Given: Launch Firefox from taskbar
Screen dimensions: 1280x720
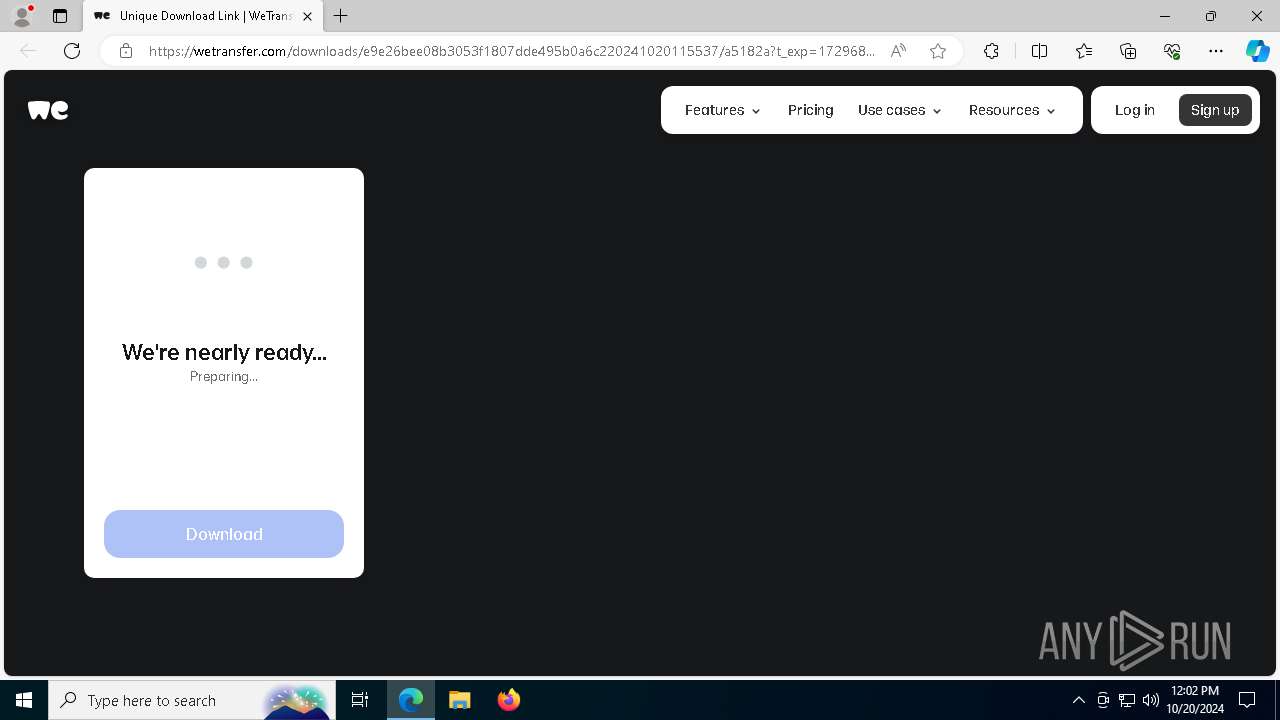Looking at the screenshot, I should [x=509, y=700].
